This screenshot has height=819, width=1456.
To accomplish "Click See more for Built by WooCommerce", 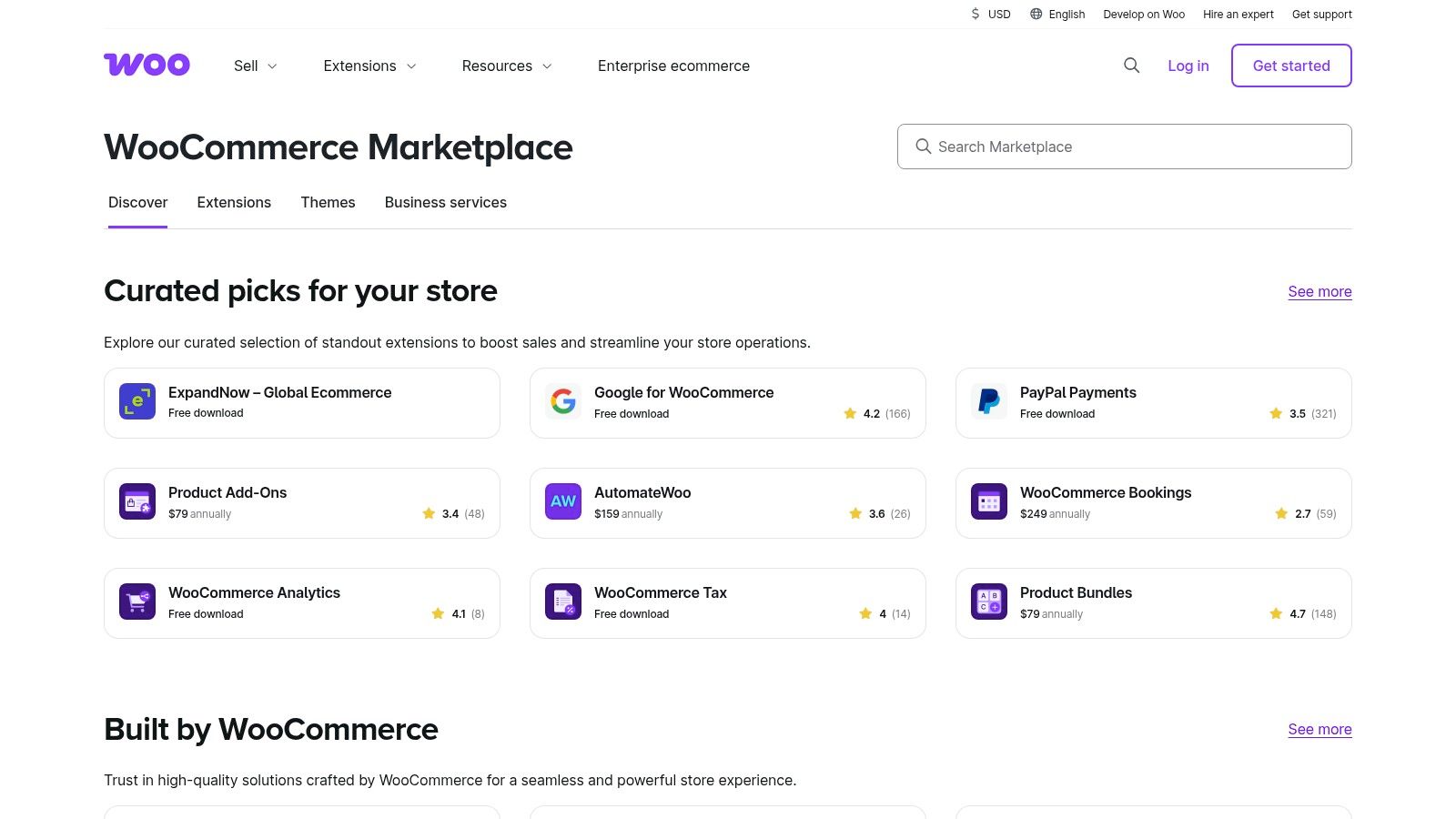I will [x=1319, y=729].
